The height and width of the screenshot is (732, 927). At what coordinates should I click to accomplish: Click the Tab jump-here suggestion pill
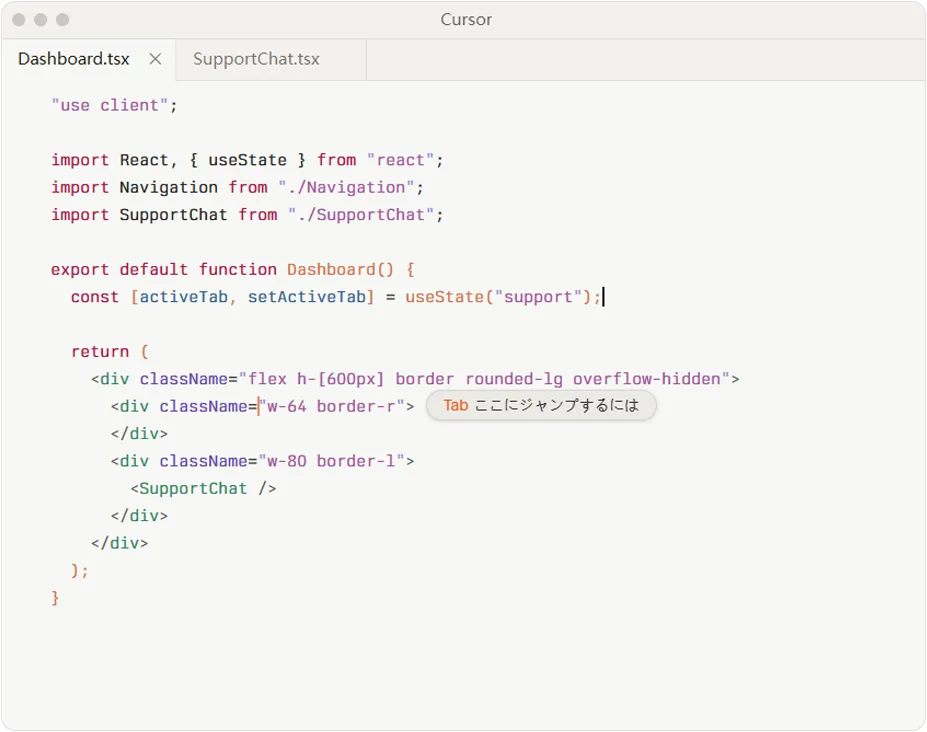coord(541,406)
